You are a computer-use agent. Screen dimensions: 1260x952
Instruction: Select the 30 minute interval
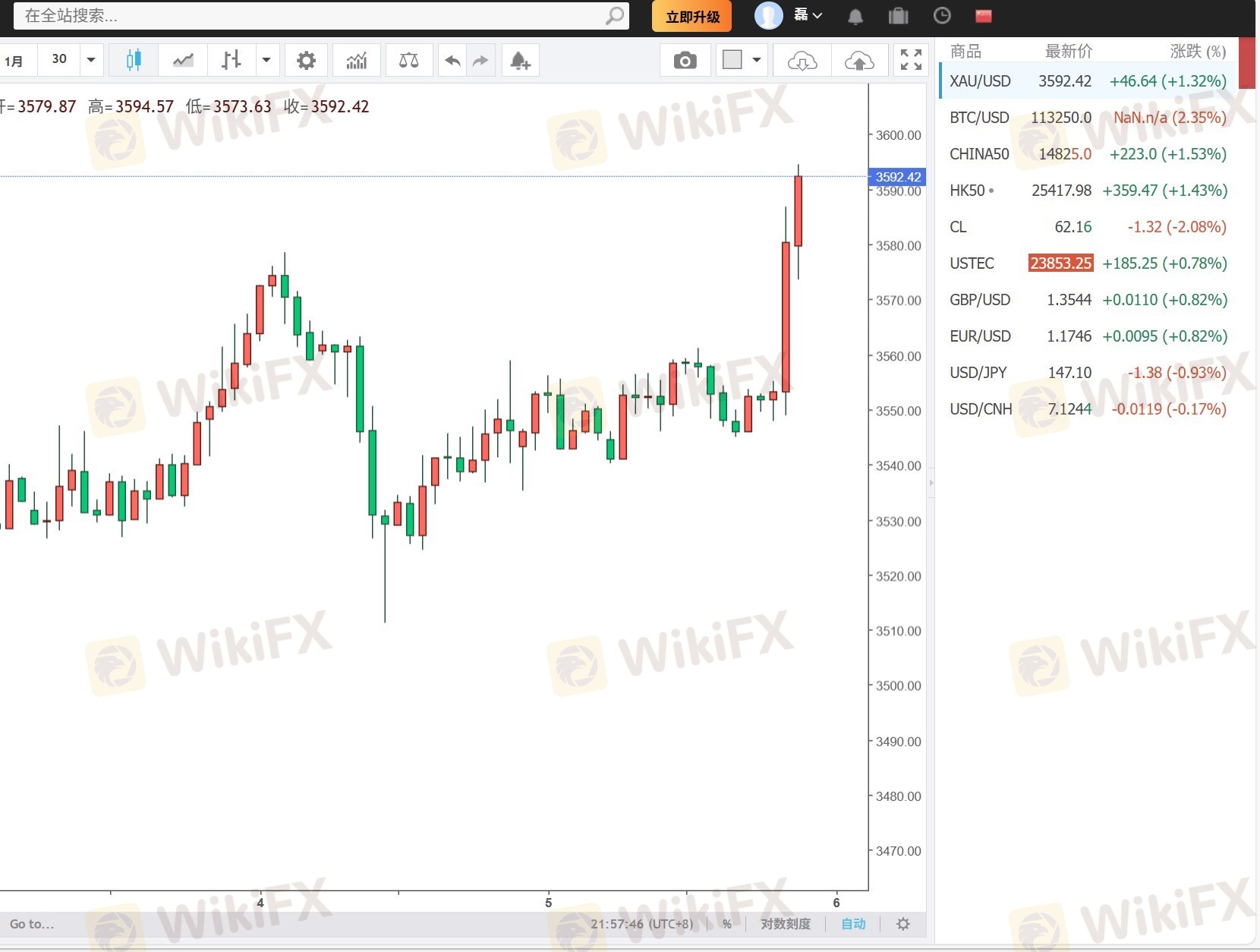tap(59, 59)
